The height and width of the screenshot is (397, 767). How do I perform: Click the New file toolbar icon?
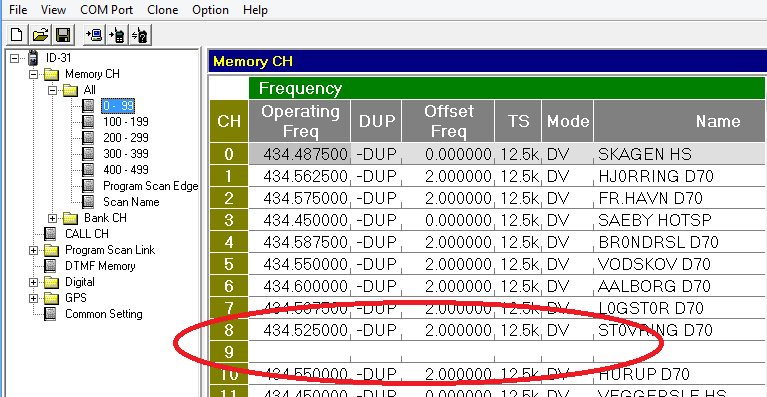click(17, 35)
